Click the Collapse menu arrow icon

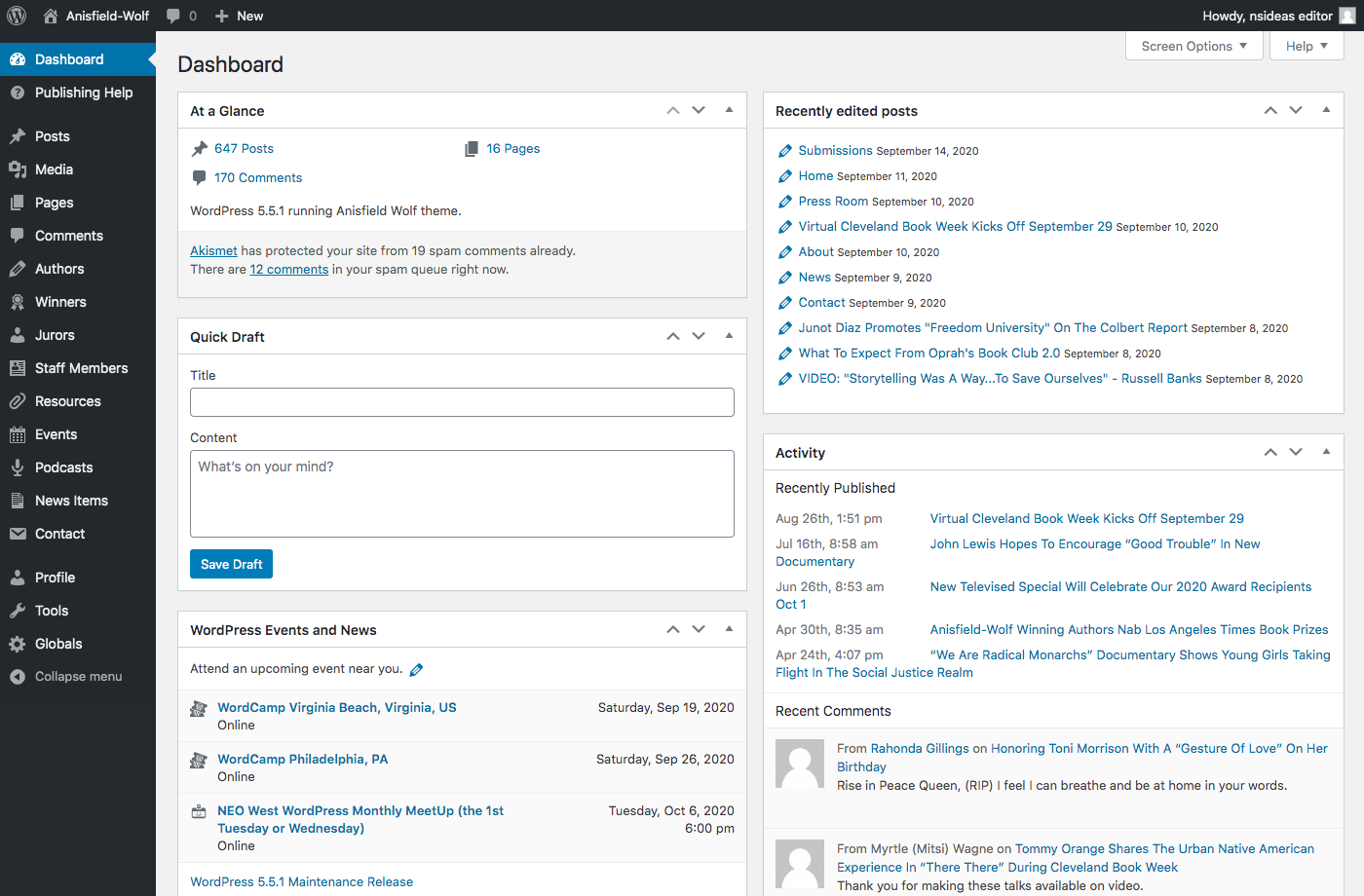point(18,677)
